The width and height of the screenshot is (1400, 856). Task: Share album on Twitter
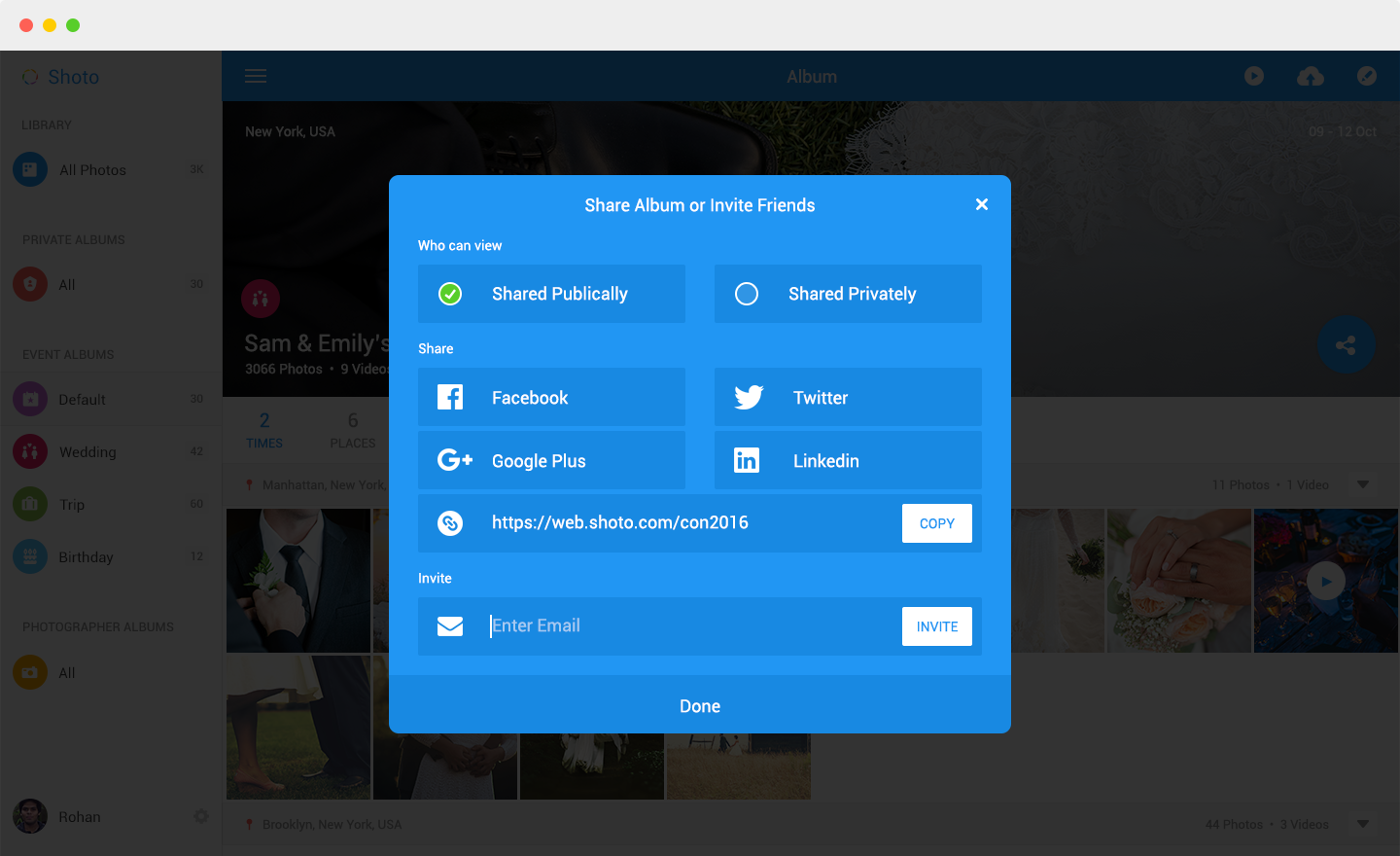pos(848,397)
